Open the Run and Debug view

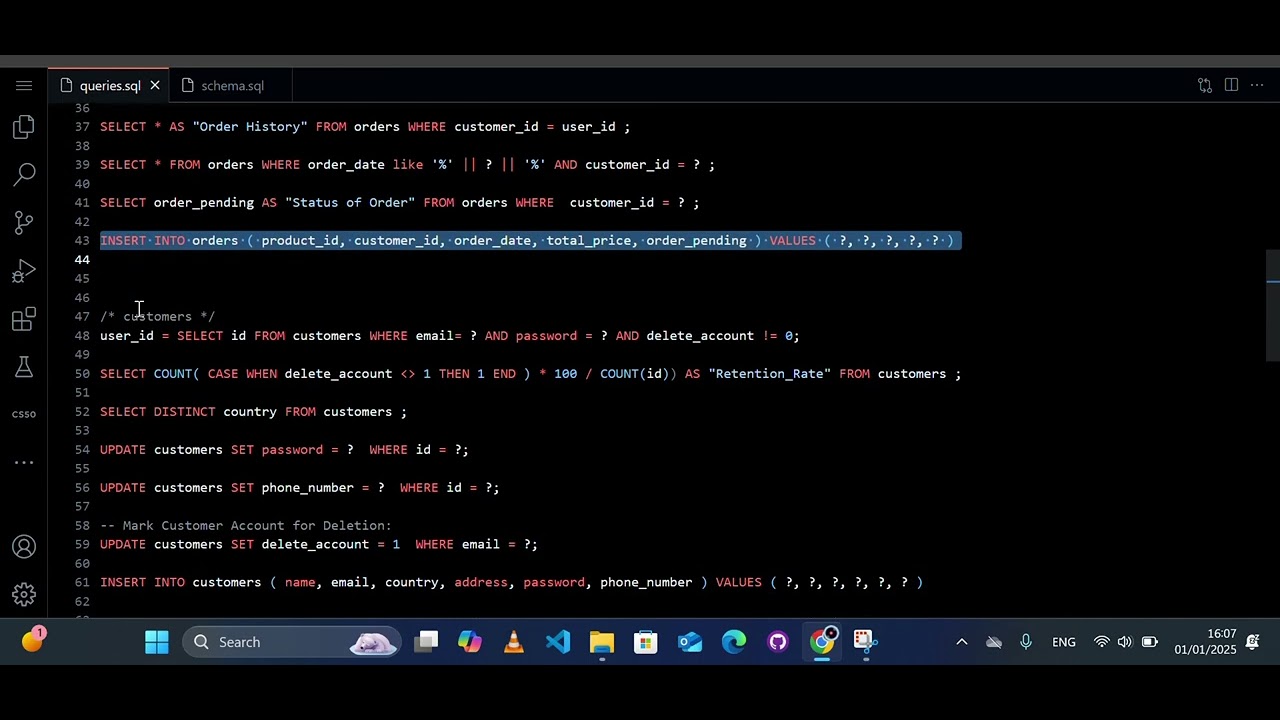point(24,271)
